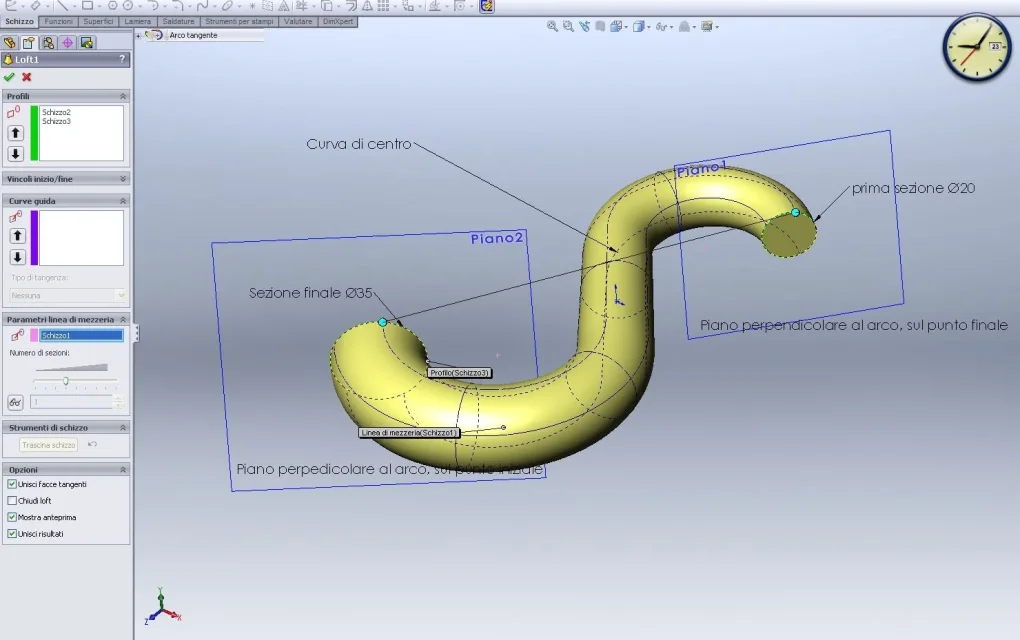Viewport: 1020px width, 640px height.
Task: Open the View Settings monitor icon
Action: click(706, 27)
